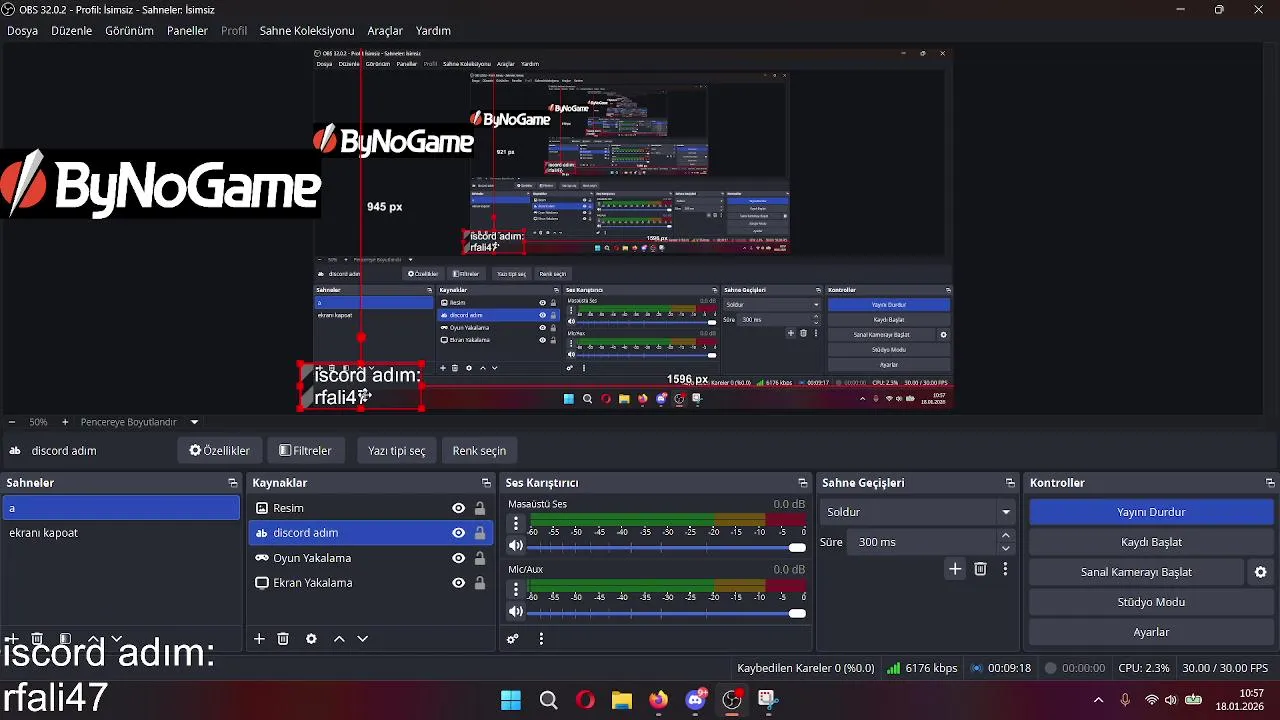Open the Sahne Koleksiyonu menu
This screenshot has height=720, width=1280.
click(307, 31)
